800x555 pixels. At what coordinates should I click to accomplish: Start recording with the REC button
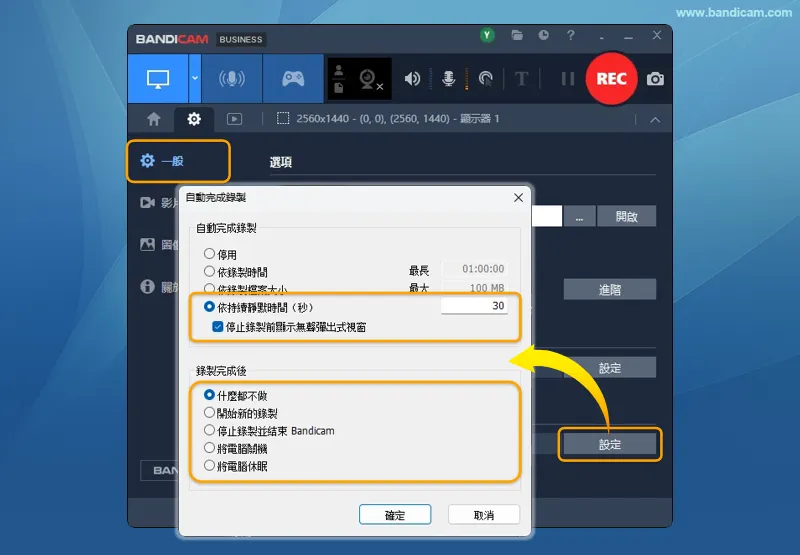click(611, 79)
